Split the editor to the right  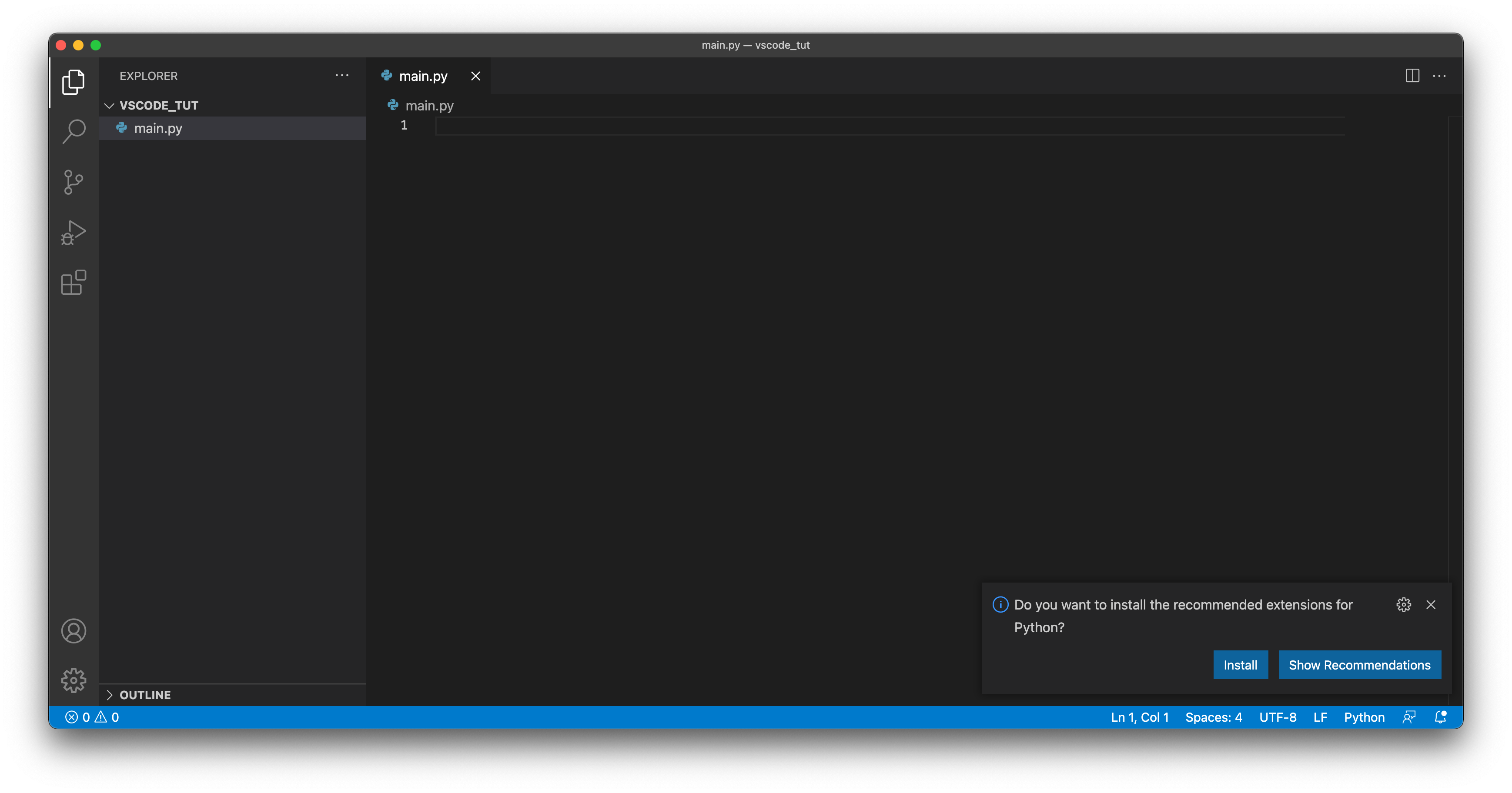click(x=1412, y=76)
